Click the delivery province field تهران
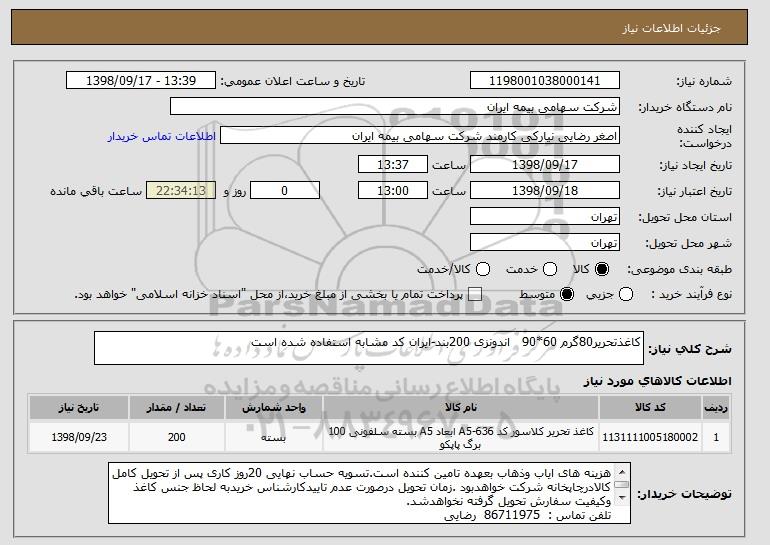The image size is (770, 545). [545, 217]
